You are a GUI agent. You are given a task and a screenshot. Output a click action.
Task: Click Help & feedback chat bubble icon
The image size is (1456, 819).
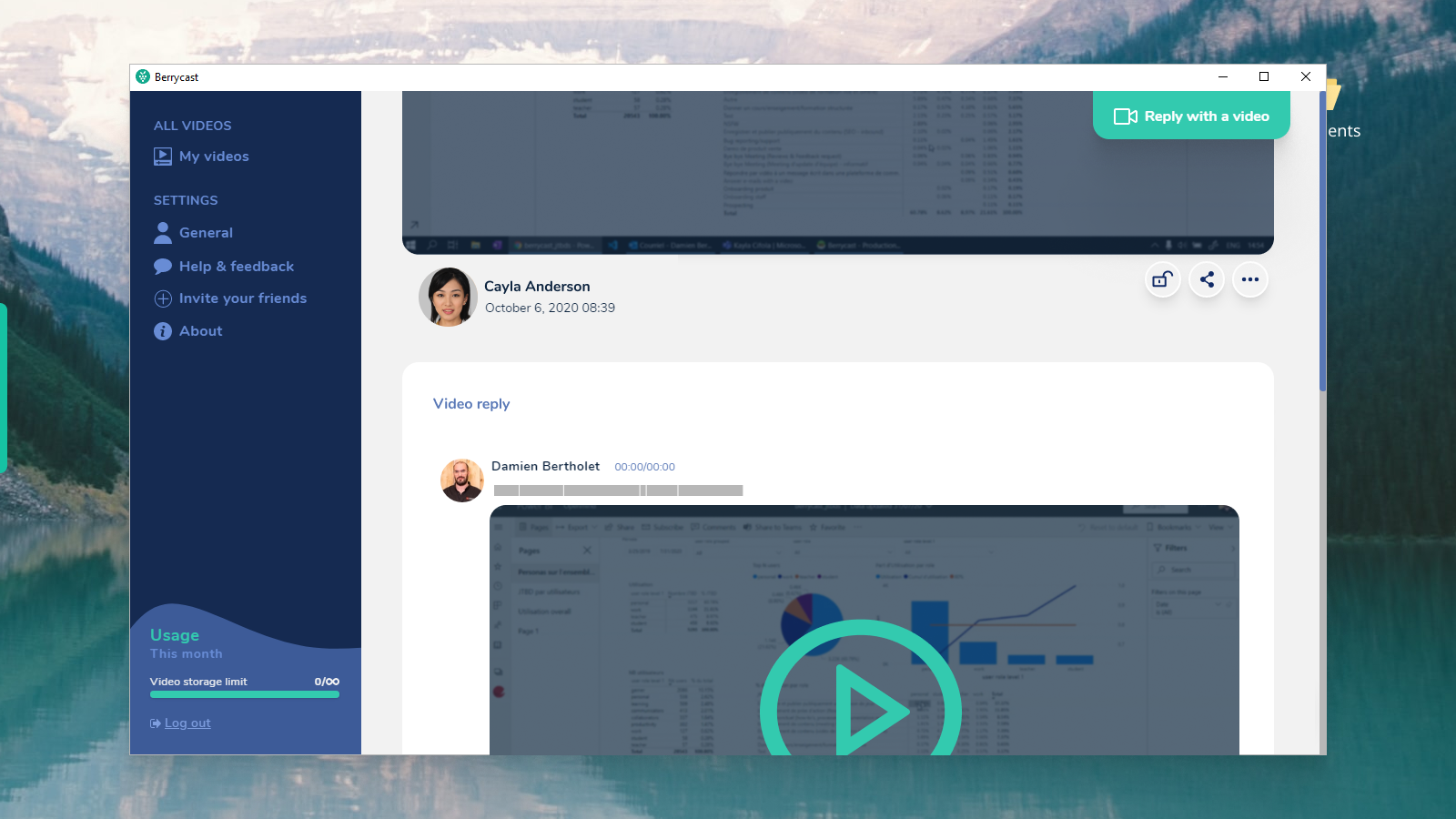[163, 267]
